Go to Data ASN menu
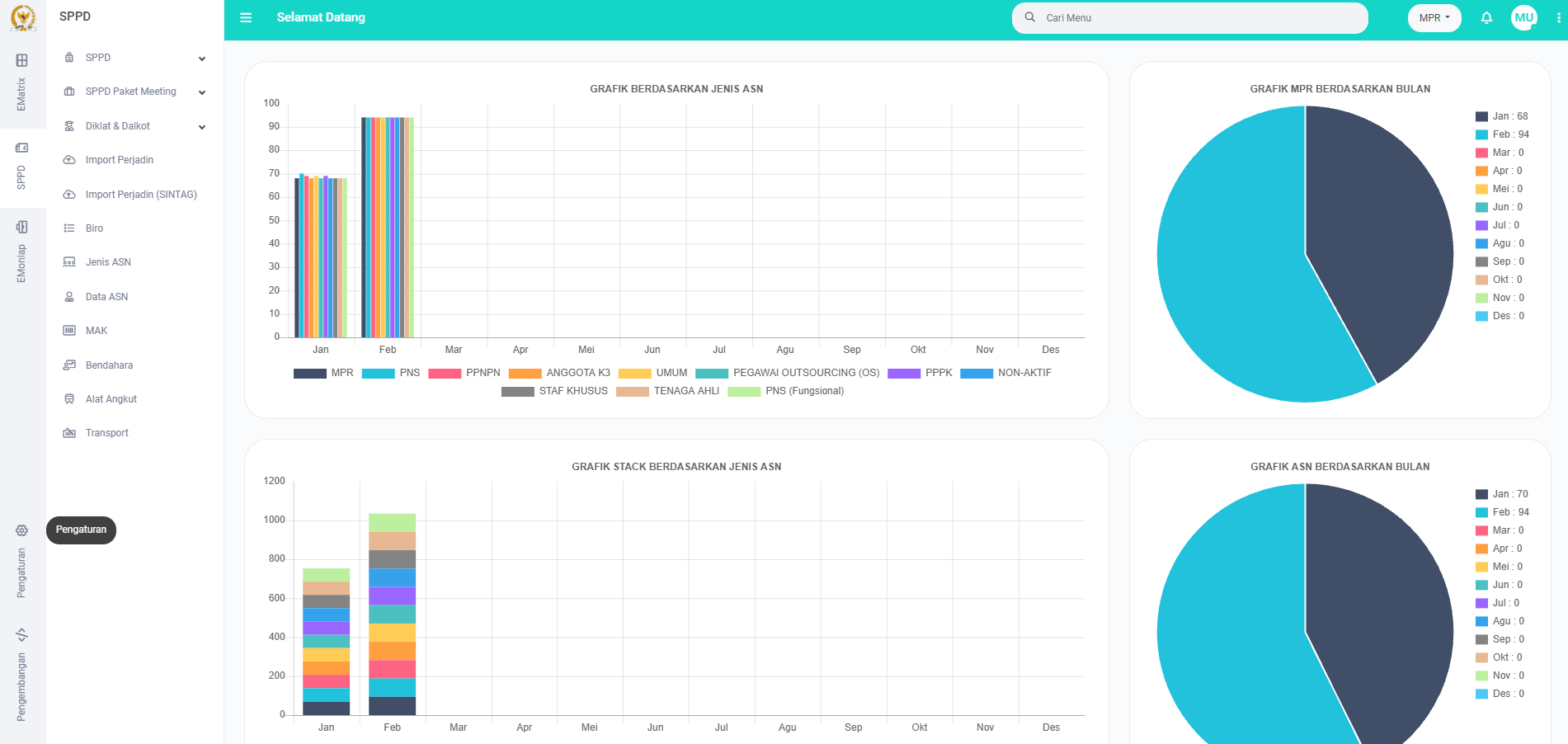This screenshot has height=744, width=1568. [106, 297]
